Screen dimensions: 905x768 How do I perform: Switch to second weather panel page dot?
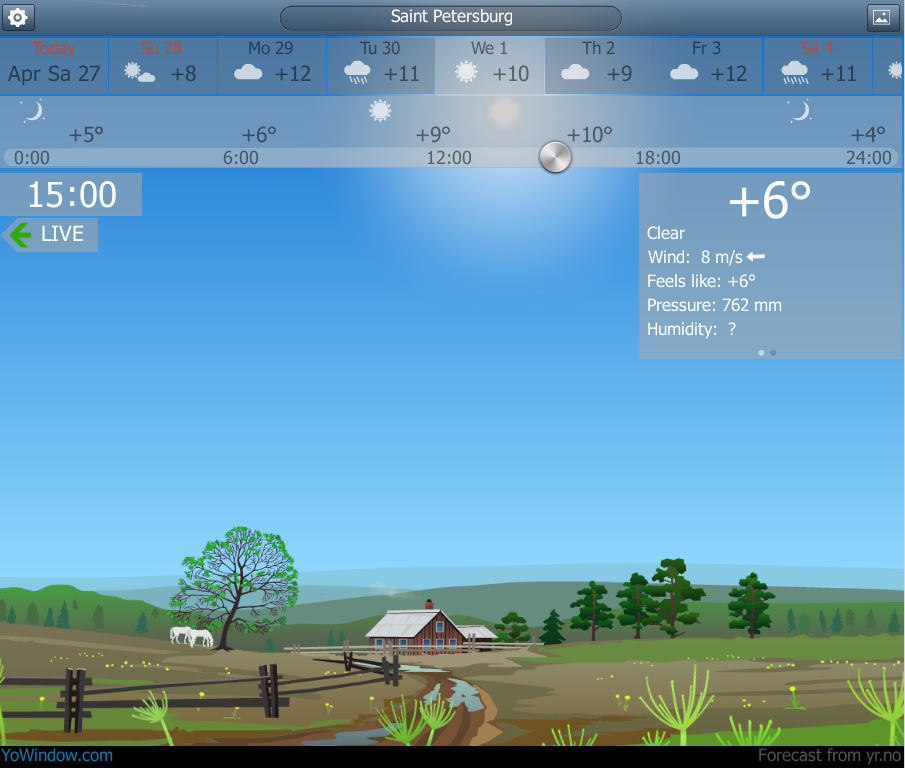[x=773, y=352]
